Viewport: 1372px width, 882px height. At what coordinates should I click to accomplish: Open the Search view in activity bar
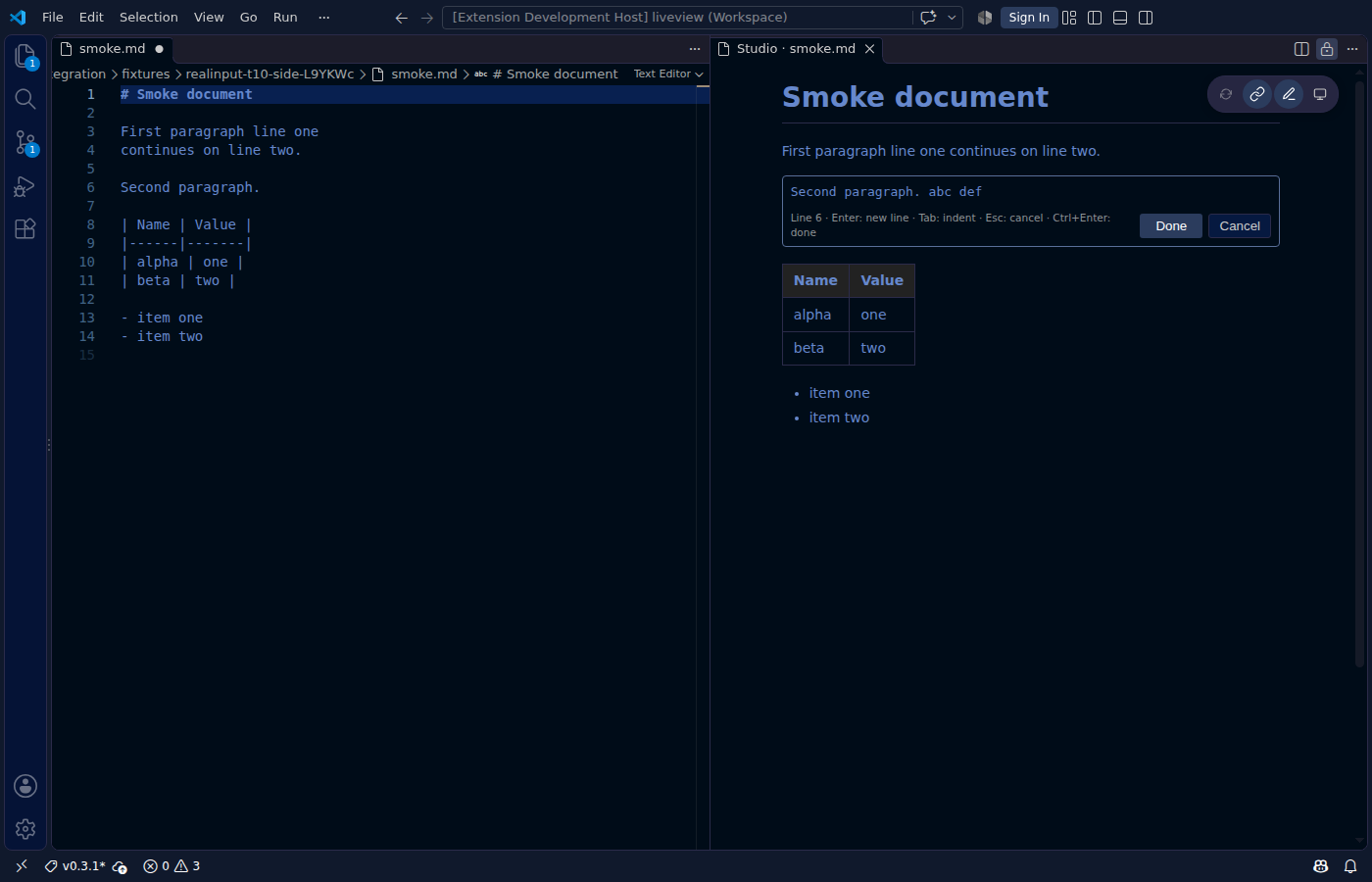25,99
